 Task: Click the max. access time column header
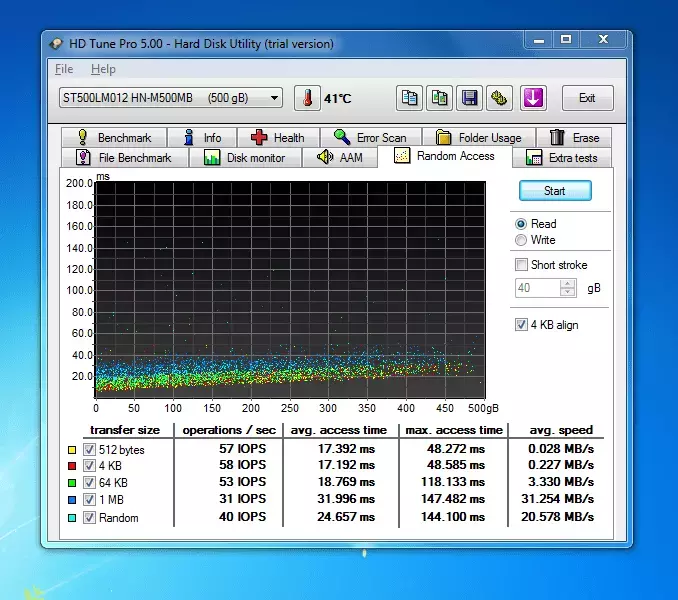tap(454, 430)
